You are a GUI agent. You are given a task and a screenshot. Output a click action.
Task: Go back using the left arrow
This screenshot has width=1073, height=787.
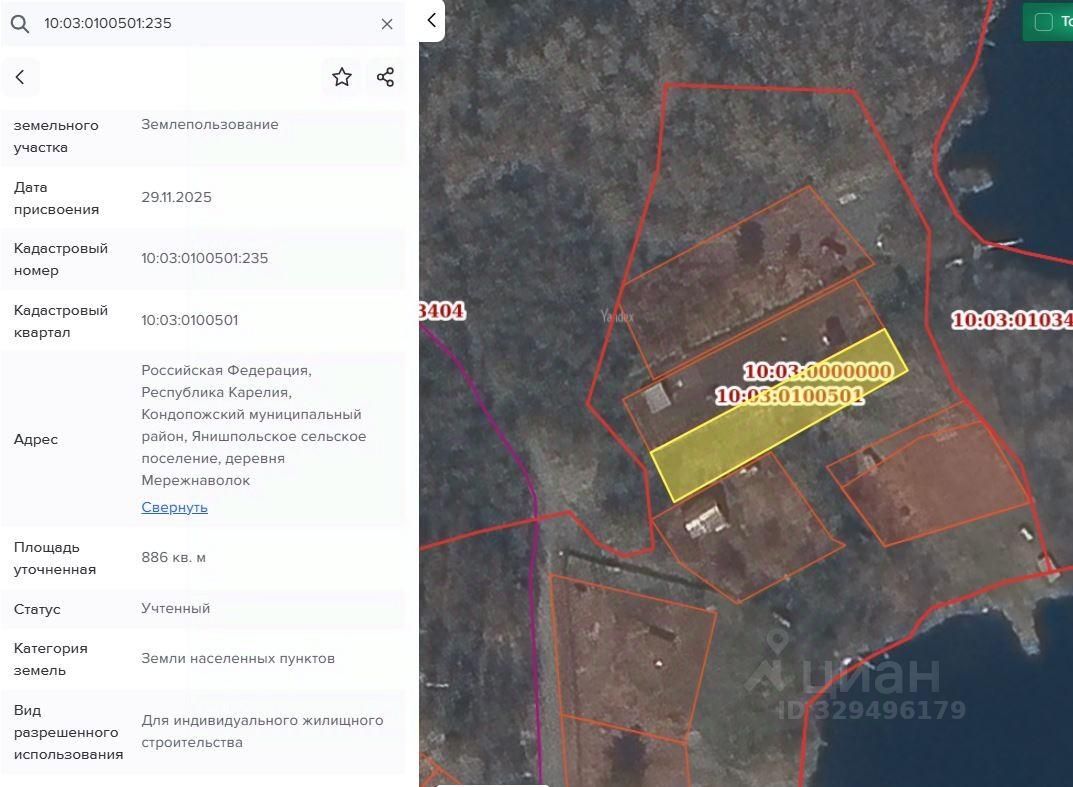(x=20, y=77)
